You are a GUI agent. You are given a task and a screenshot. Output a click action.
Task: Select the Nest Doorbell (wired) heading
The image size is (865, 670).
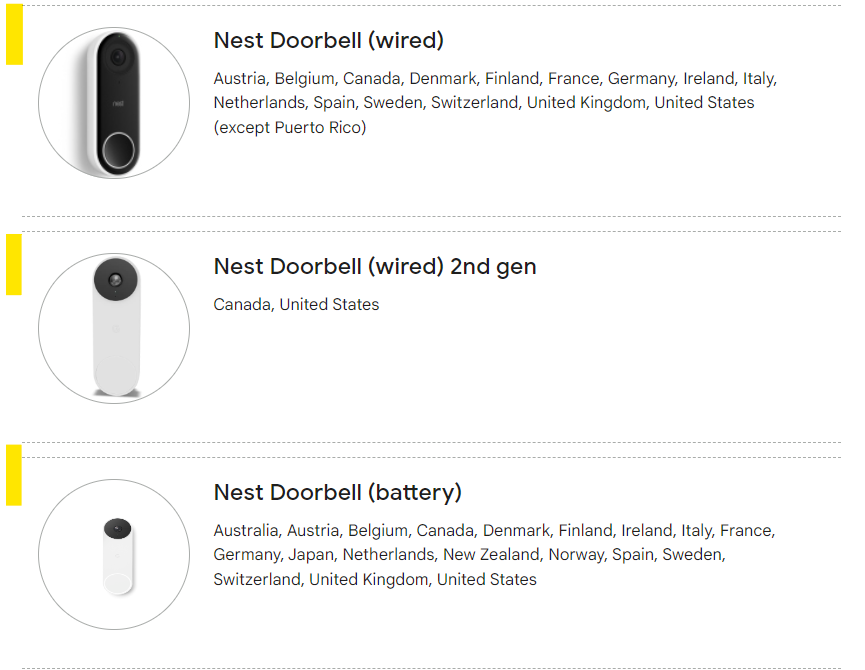point(328,41)
